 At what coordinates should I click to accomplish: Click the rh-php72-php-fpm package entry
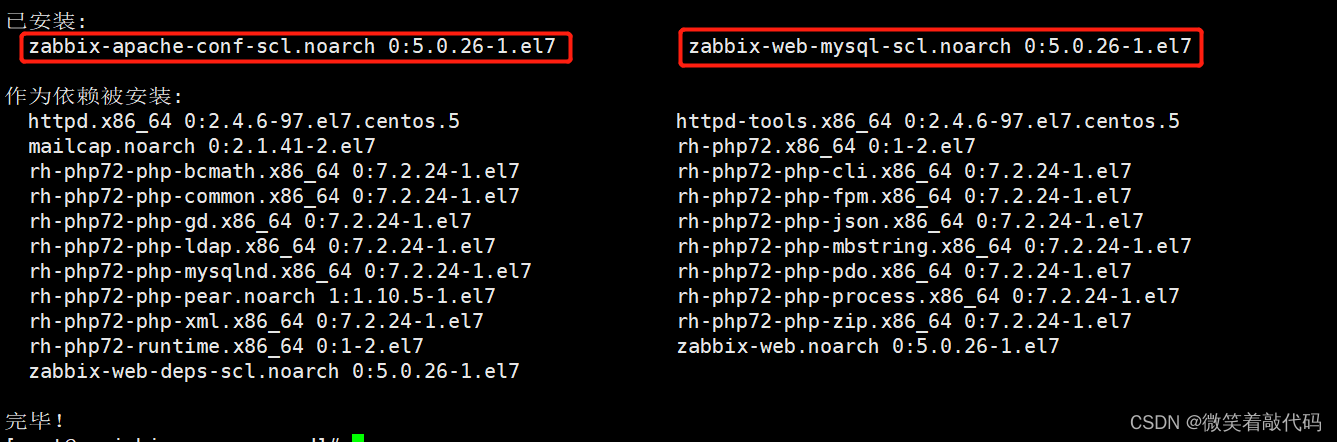[904, 197]
